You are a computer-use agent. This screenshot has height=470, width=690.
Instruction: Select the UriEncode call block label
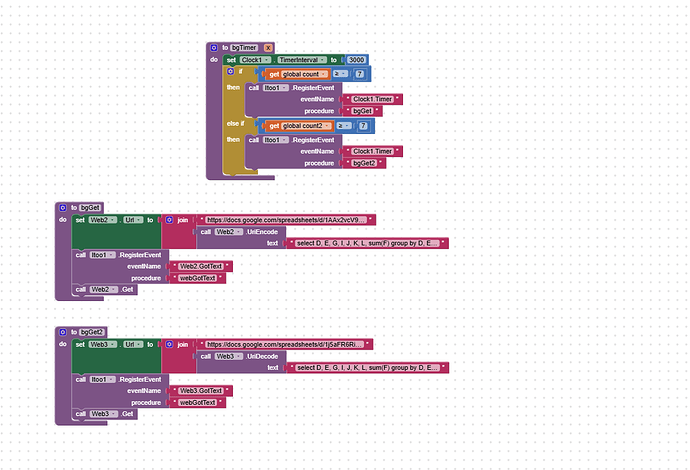[262, 232]
